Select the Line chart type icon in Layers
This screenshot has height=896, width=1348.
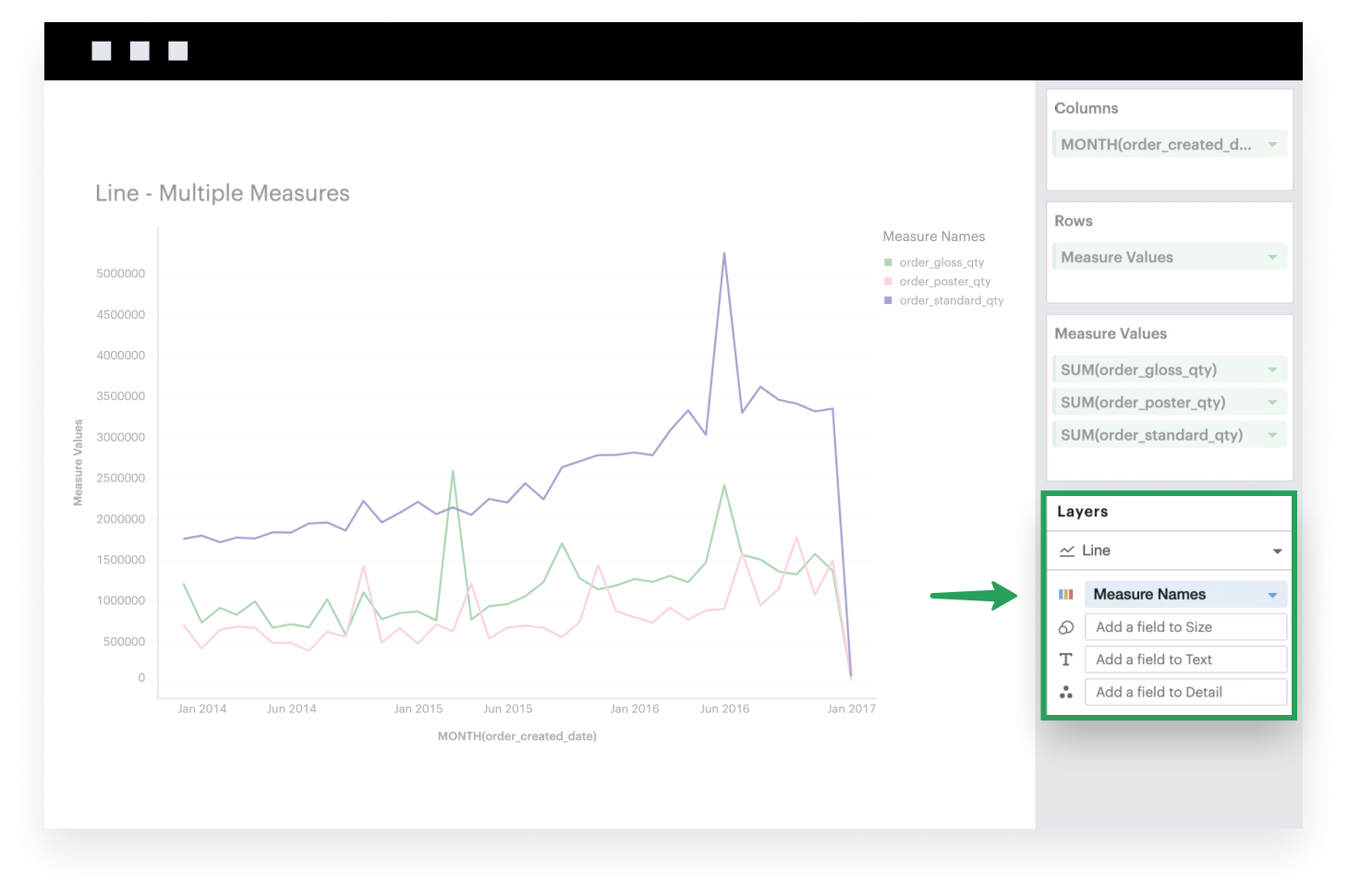pyautogui.click(x=1066, y=550)
